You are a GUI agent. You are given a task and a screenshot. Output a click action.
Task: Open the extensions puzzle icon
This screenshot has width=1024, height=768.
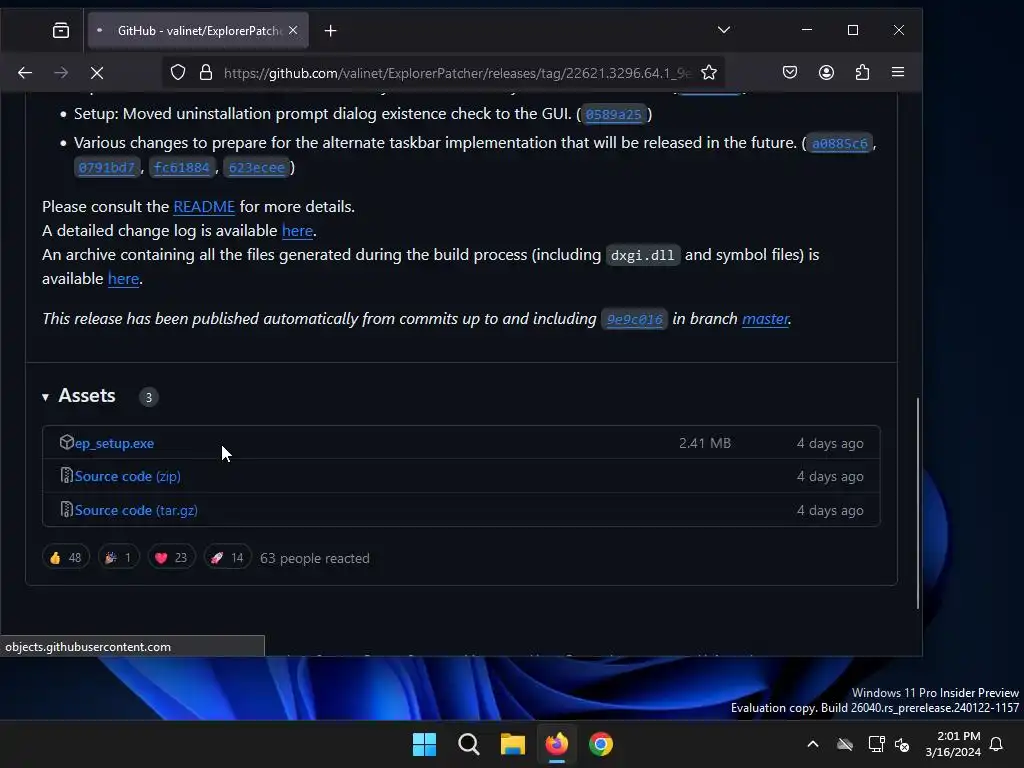tap(862, 72)
